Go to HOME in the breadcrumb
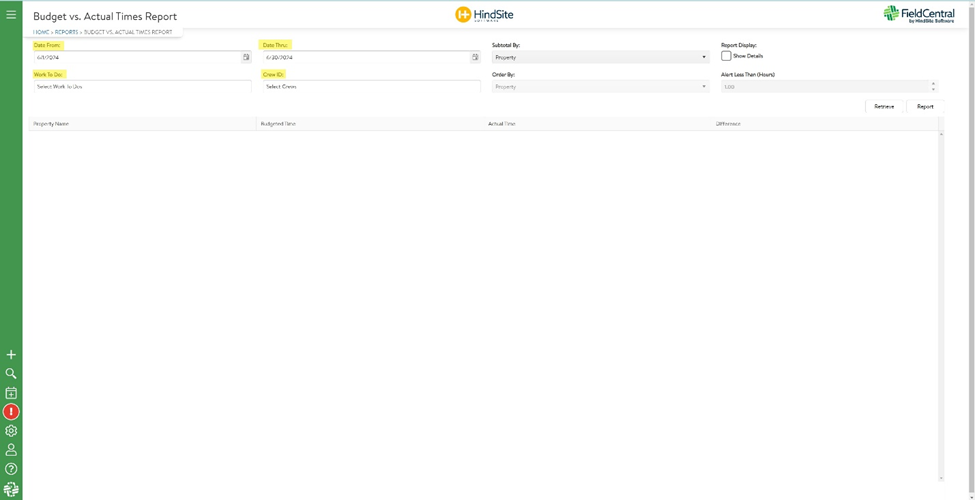Image resolution: width=975 pixels, height=500 pixels. [42, 32]
